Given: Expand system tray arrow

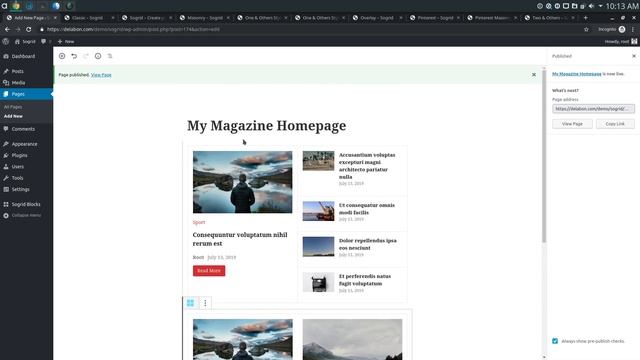Looking at the screenshot, I should click(600, 6).
